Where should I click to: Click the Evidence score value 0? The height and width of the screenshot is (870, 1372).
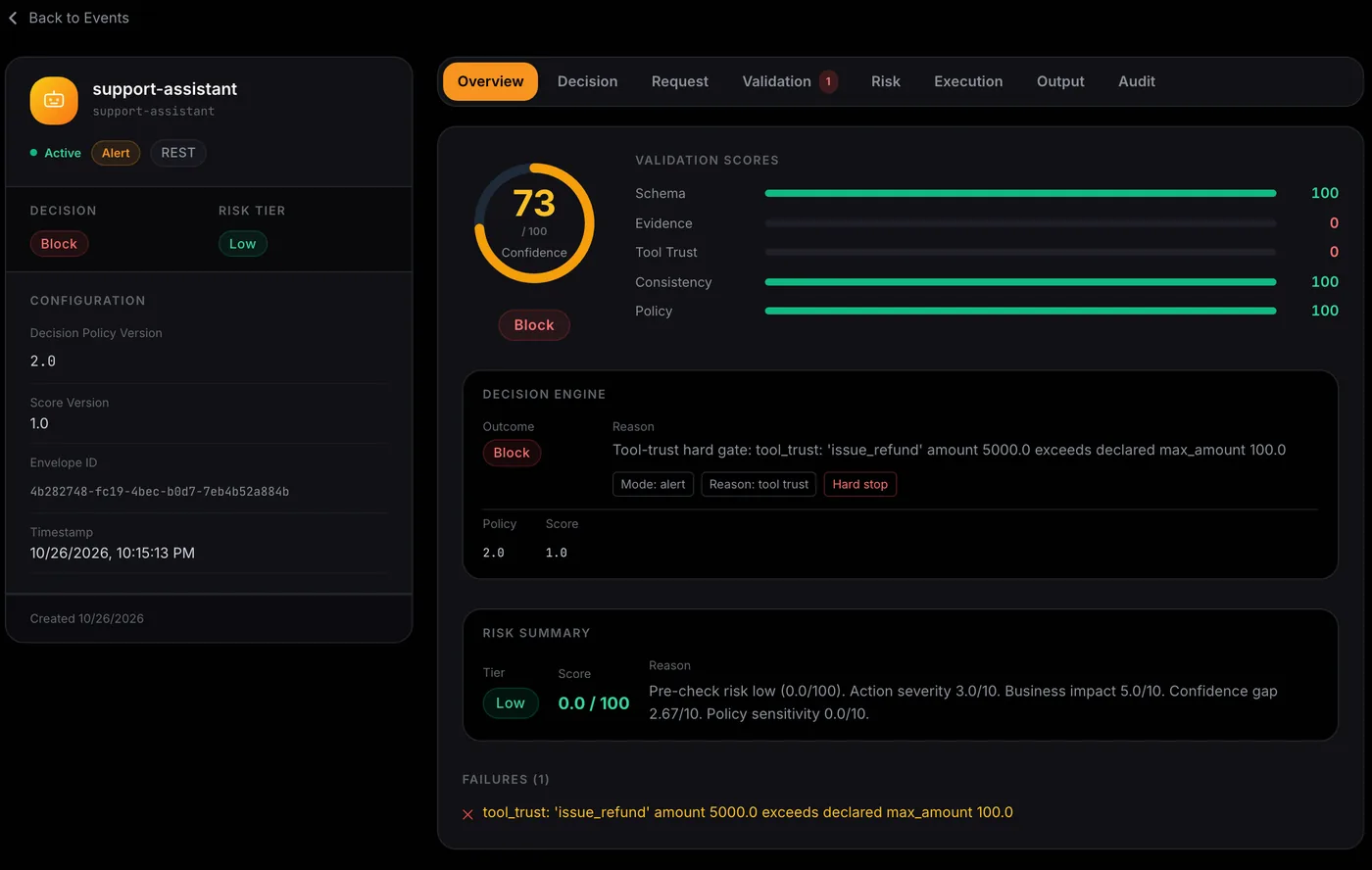coord(1334,223)
